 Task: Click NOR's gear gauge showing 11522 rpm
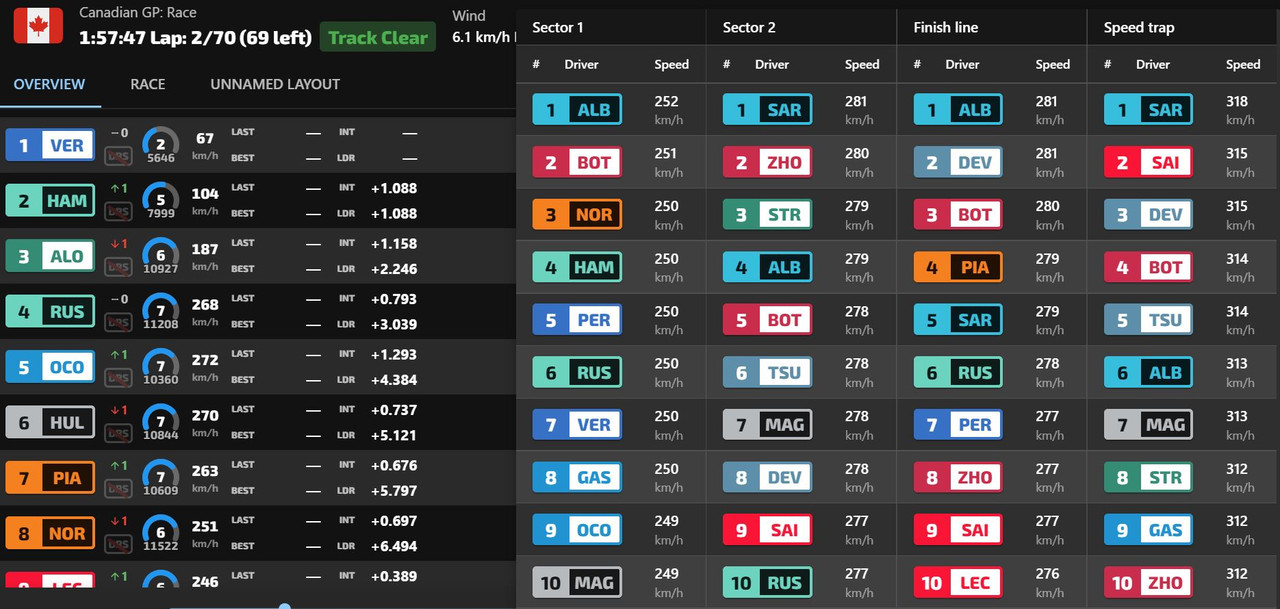click(160, 533)
